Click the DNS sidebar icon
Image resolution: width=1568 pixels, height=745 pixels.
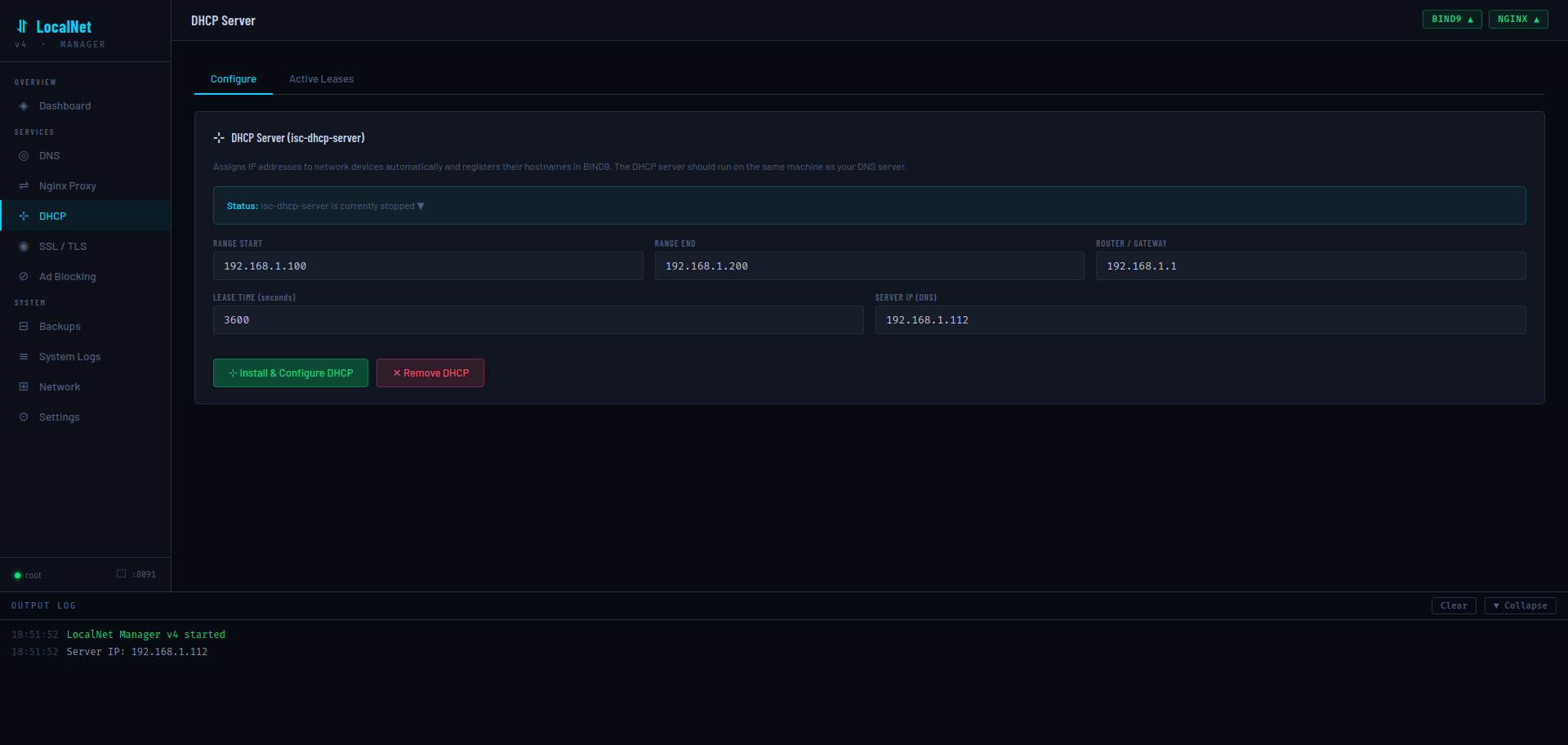point(24,156)
